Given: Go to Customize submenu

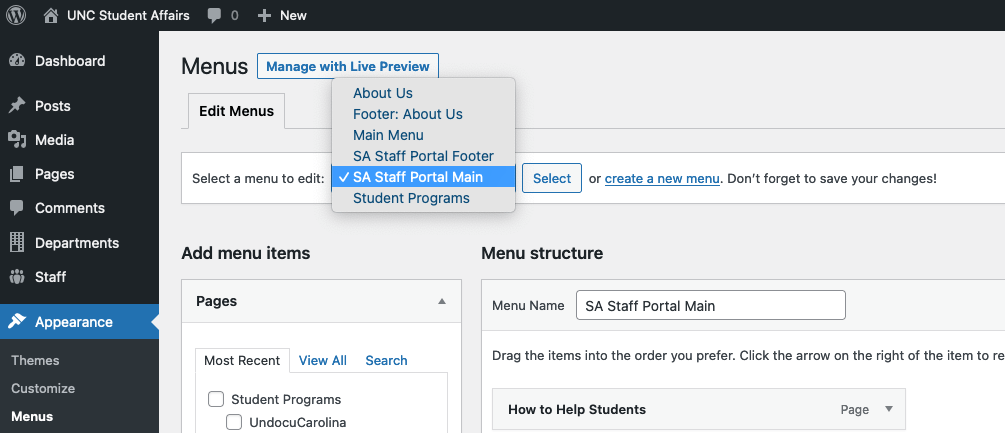Looking at the screenshot, I should tap(43, 388).
